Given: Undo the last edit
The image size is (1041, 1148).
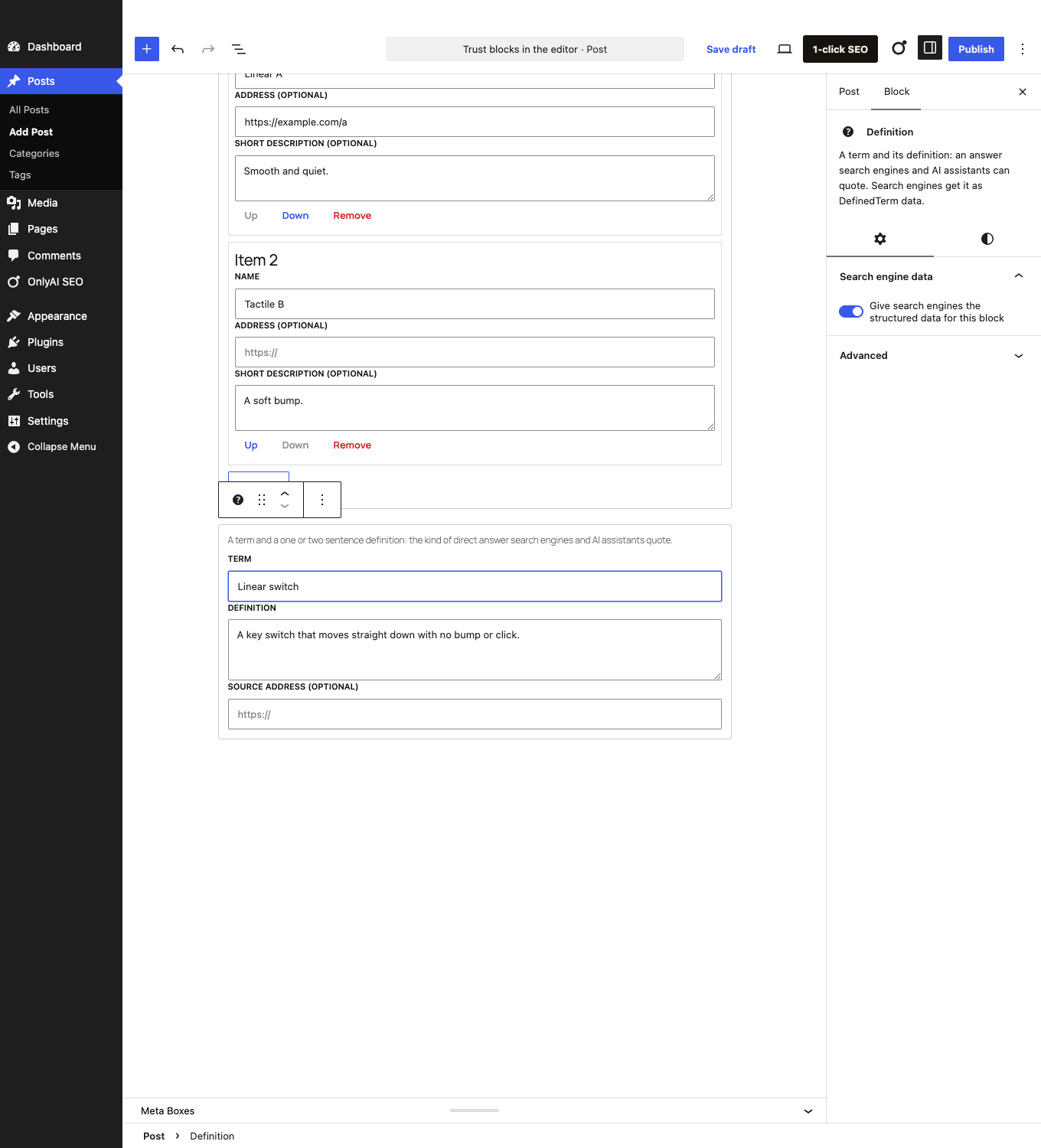Looking at the screenshot, I should 178,49.
